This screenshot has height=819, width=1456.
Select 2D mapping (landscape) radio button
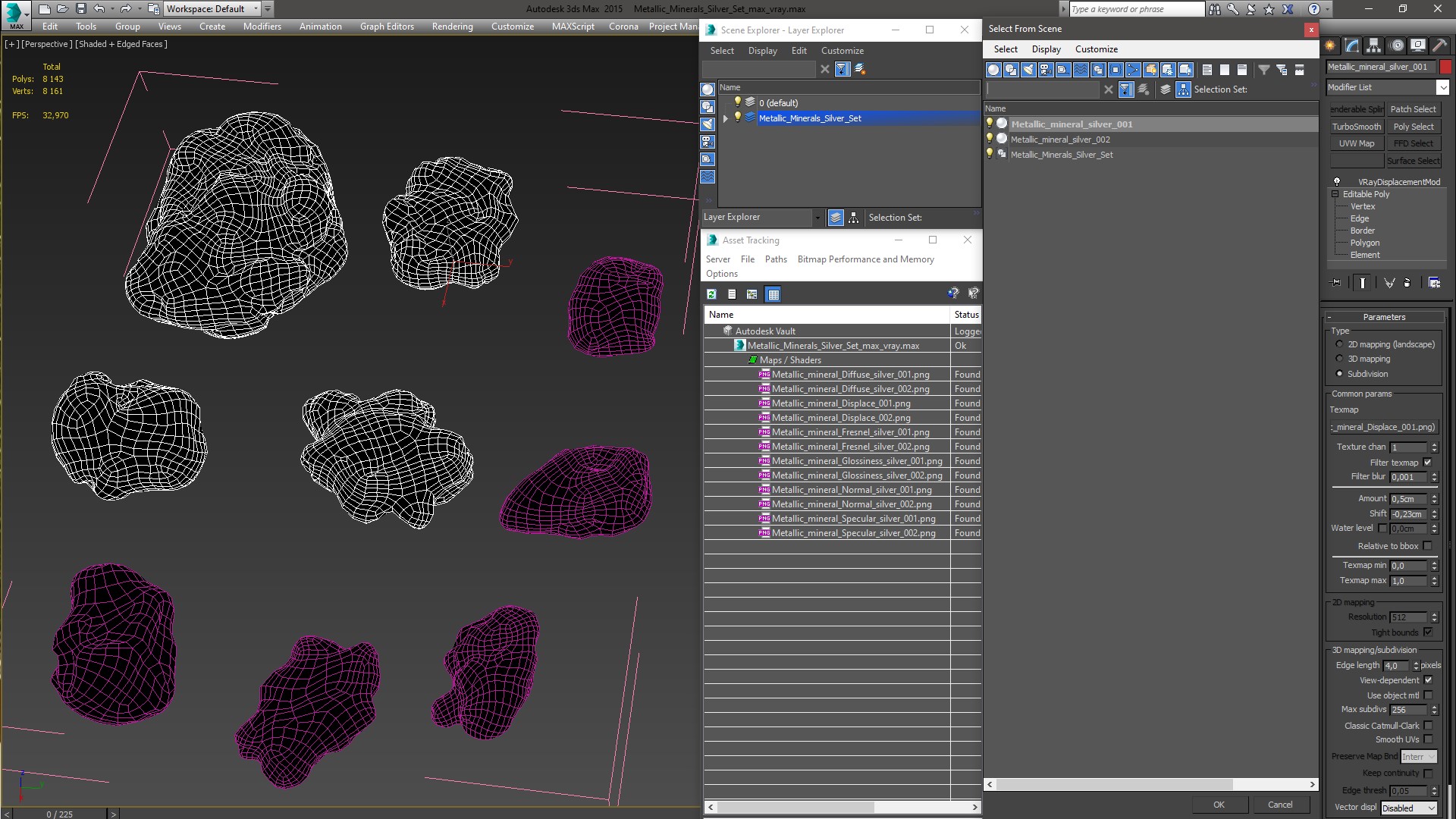click(1339, 344)
